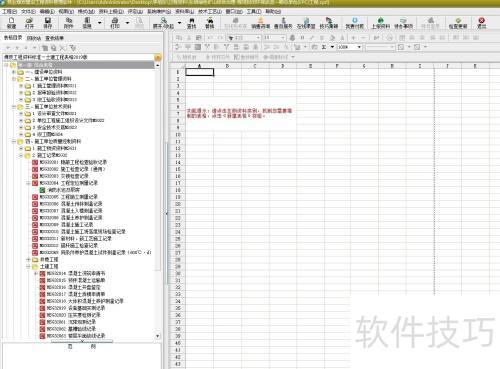The height and width of the screenshot is (369, 500).
Task: Click the X delete icon in tree toolbar
Action: (x=62, y=48)
